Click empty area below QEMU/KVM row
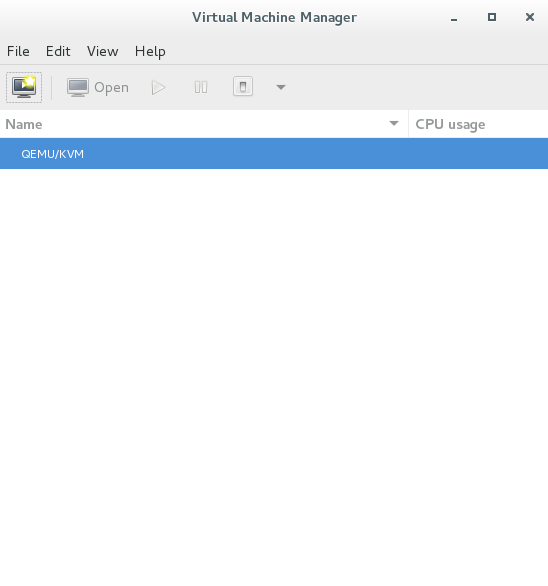Image resolution: width=548 pixels, height=586 pixels. click(274, 374)
